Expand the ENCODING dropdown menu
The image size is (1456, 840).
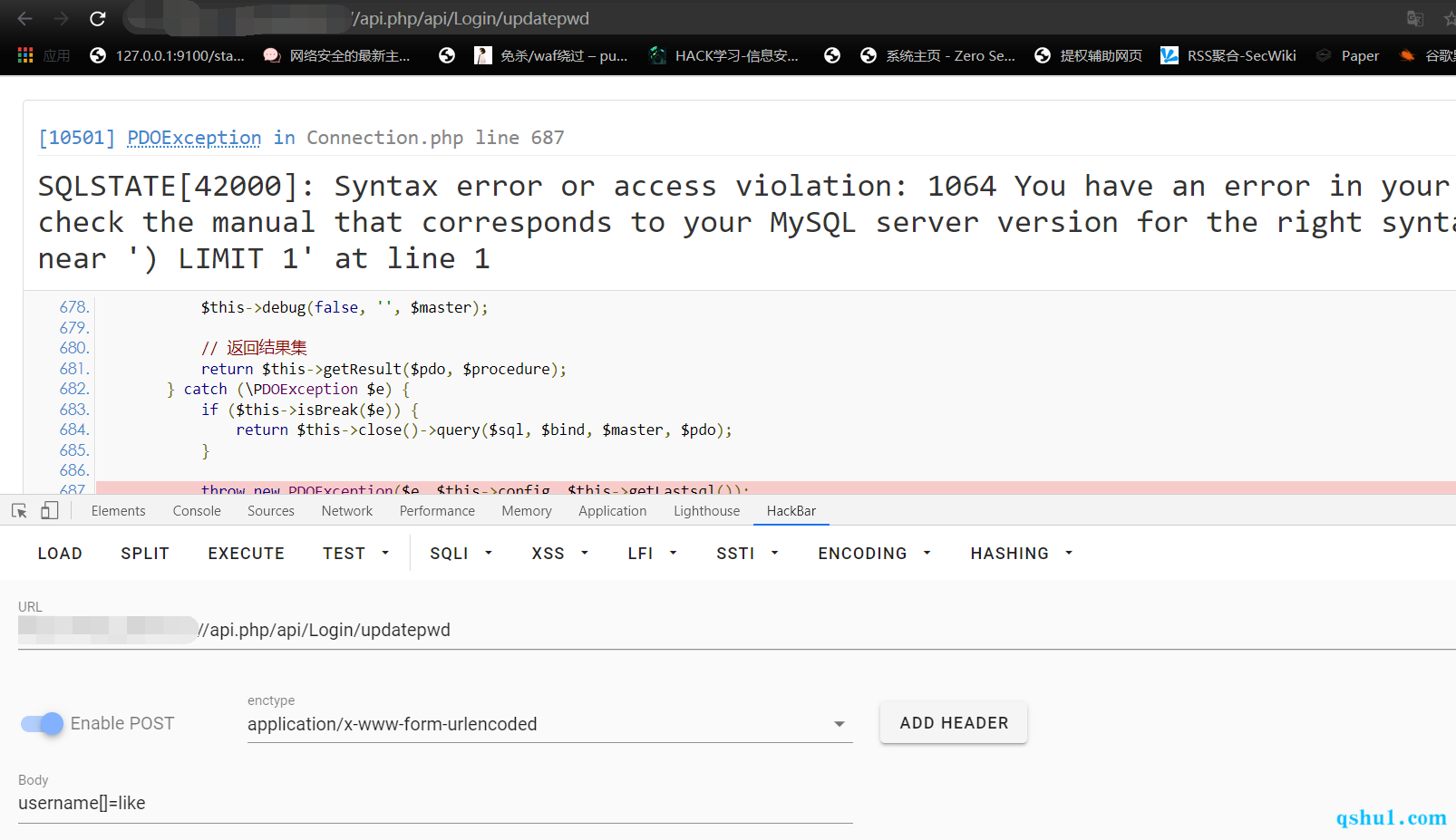874,553
